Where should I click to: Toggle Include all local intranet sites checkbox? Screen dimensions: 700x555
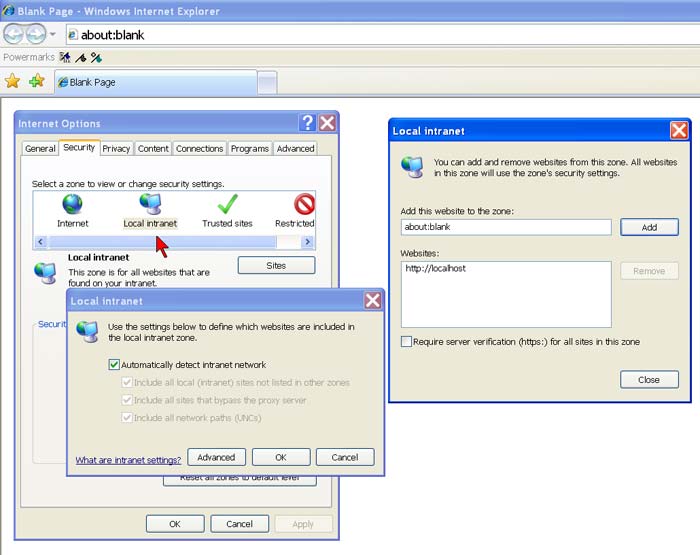(x=127, y=382)
